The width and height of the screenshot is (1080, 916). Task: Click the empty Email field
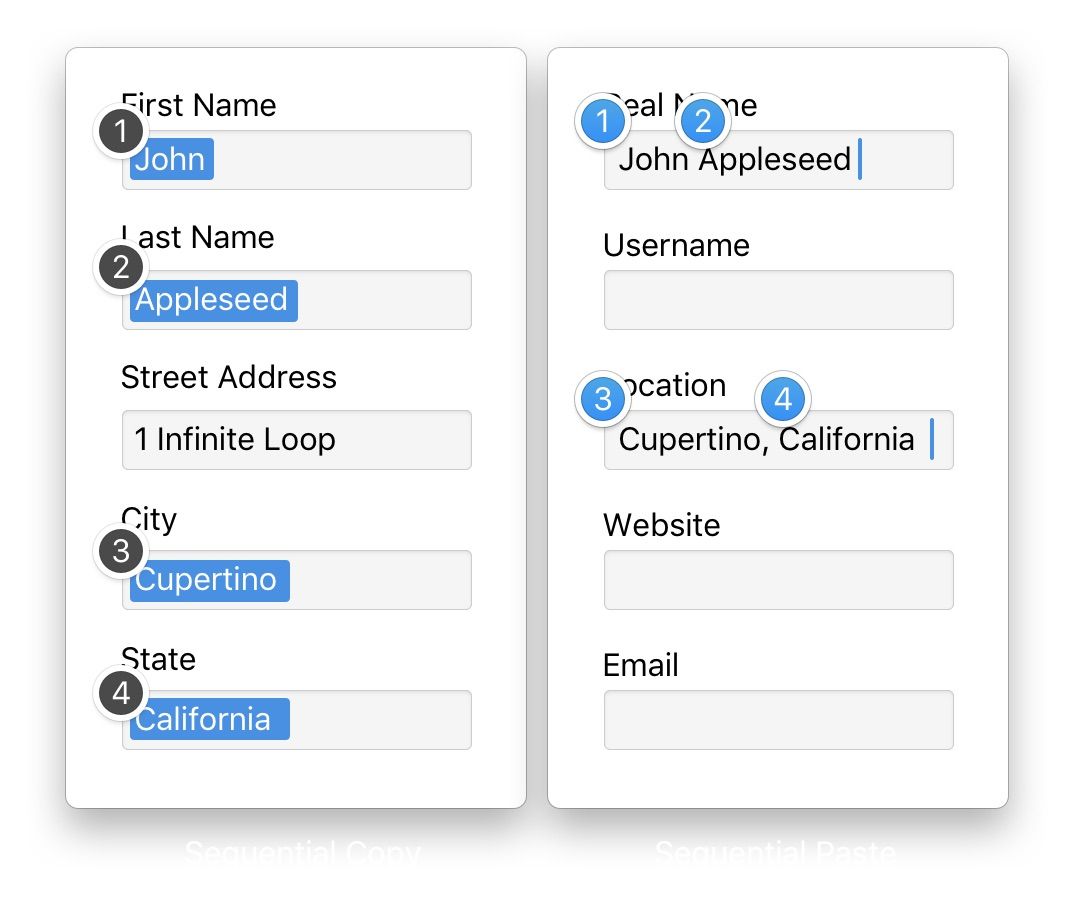click(x=778, y=720)
